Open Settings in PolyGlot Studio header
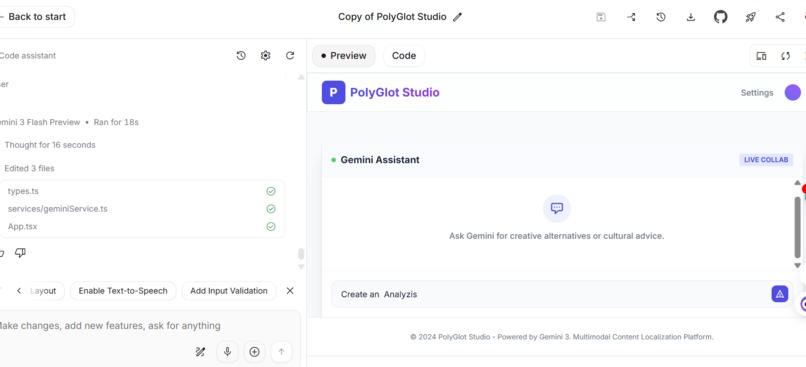The width and height of the screenshot is (806, 367). point(757,93)
